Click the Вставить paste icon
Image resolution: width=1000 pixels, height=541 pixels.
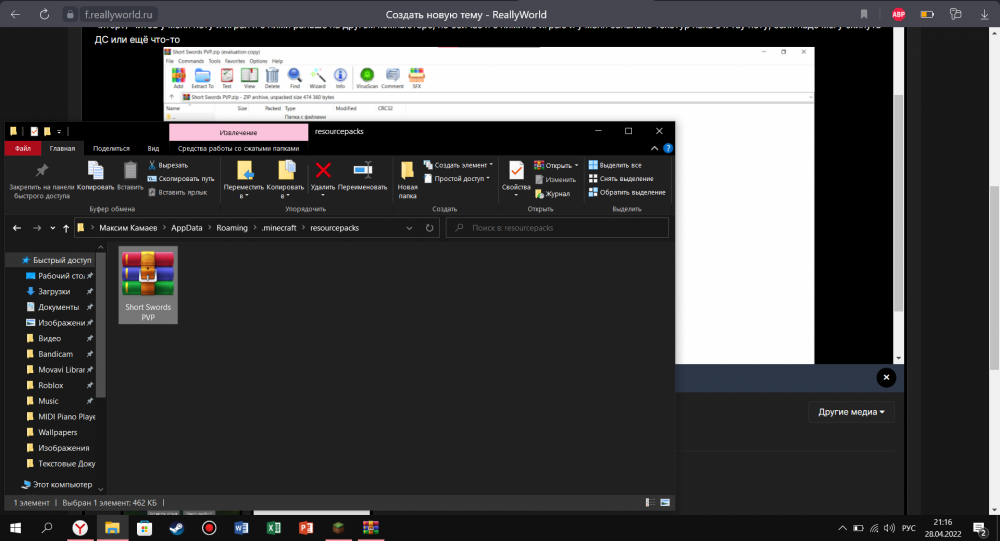130,170
